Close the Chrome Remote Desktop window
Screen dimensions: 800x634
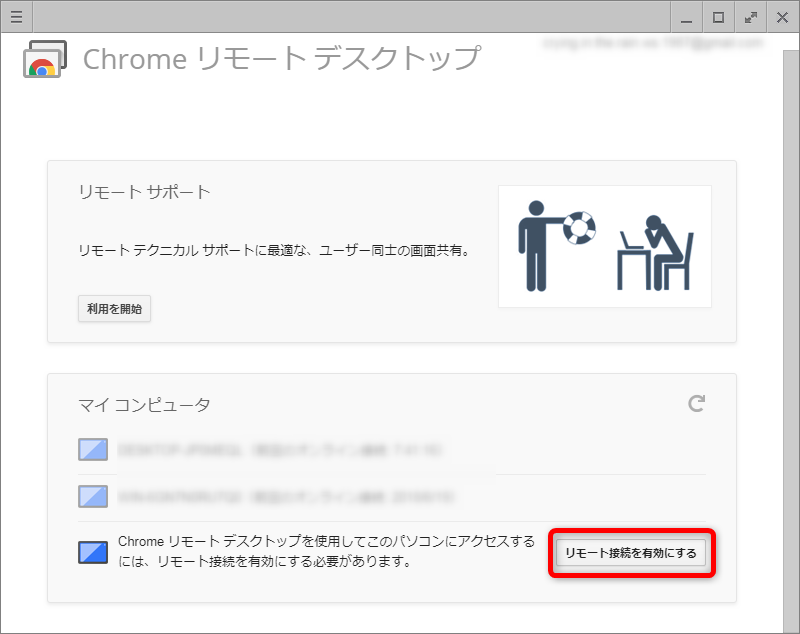point(782,17)
